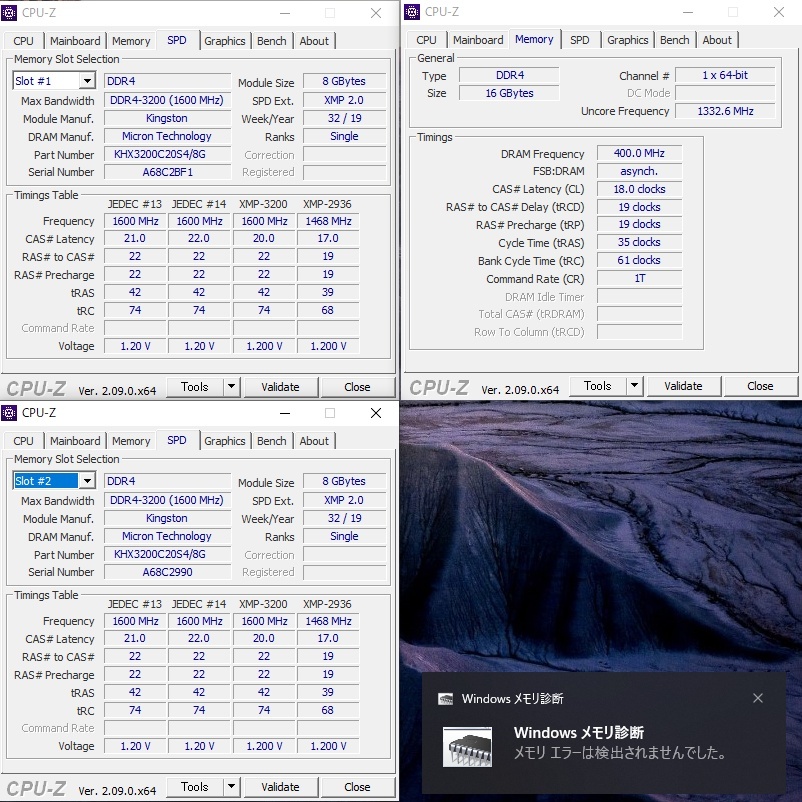This screenshot has height=802, width=802.
Task: Click the small header icon in the notification
Action: point(446,699)
